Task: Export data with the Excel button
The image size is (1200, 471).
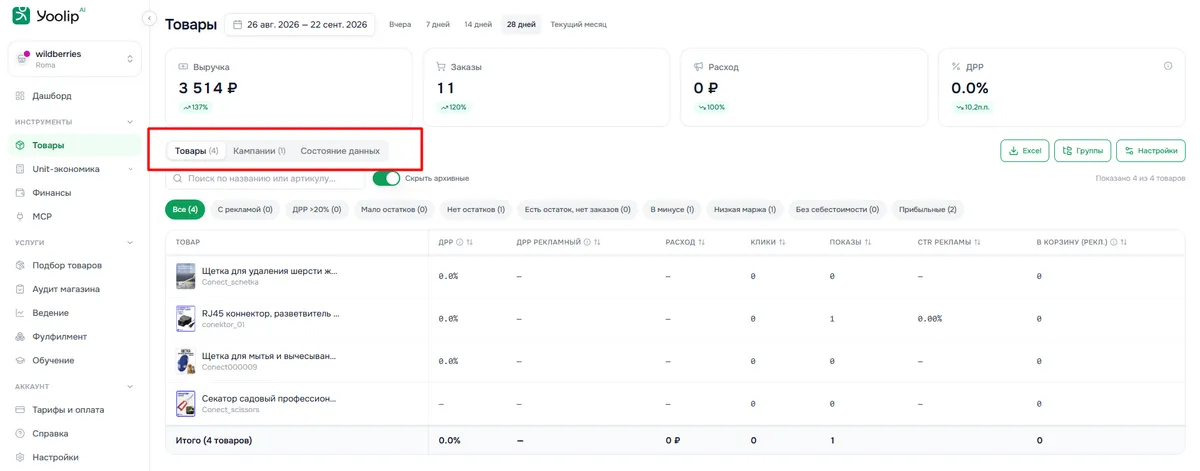Action: pyautogui.click(x=1024, y=151)
